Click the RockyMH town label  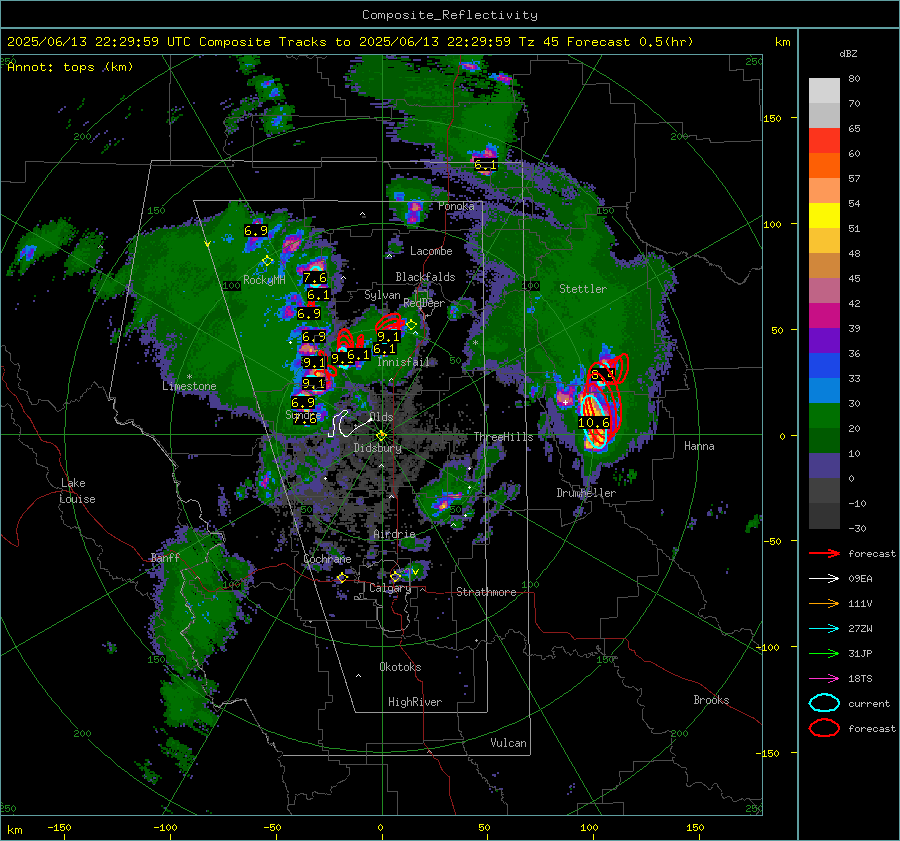264,280
